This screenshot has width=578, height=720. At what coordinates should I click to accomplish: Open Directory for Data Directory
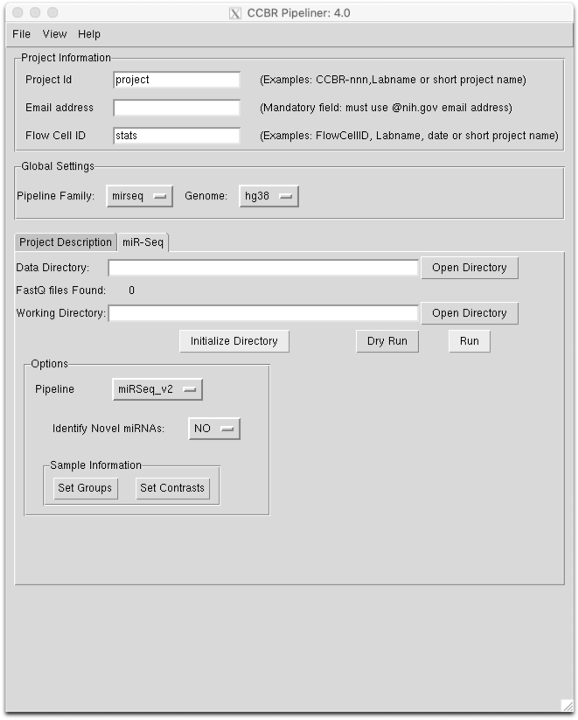pos(469,268)
